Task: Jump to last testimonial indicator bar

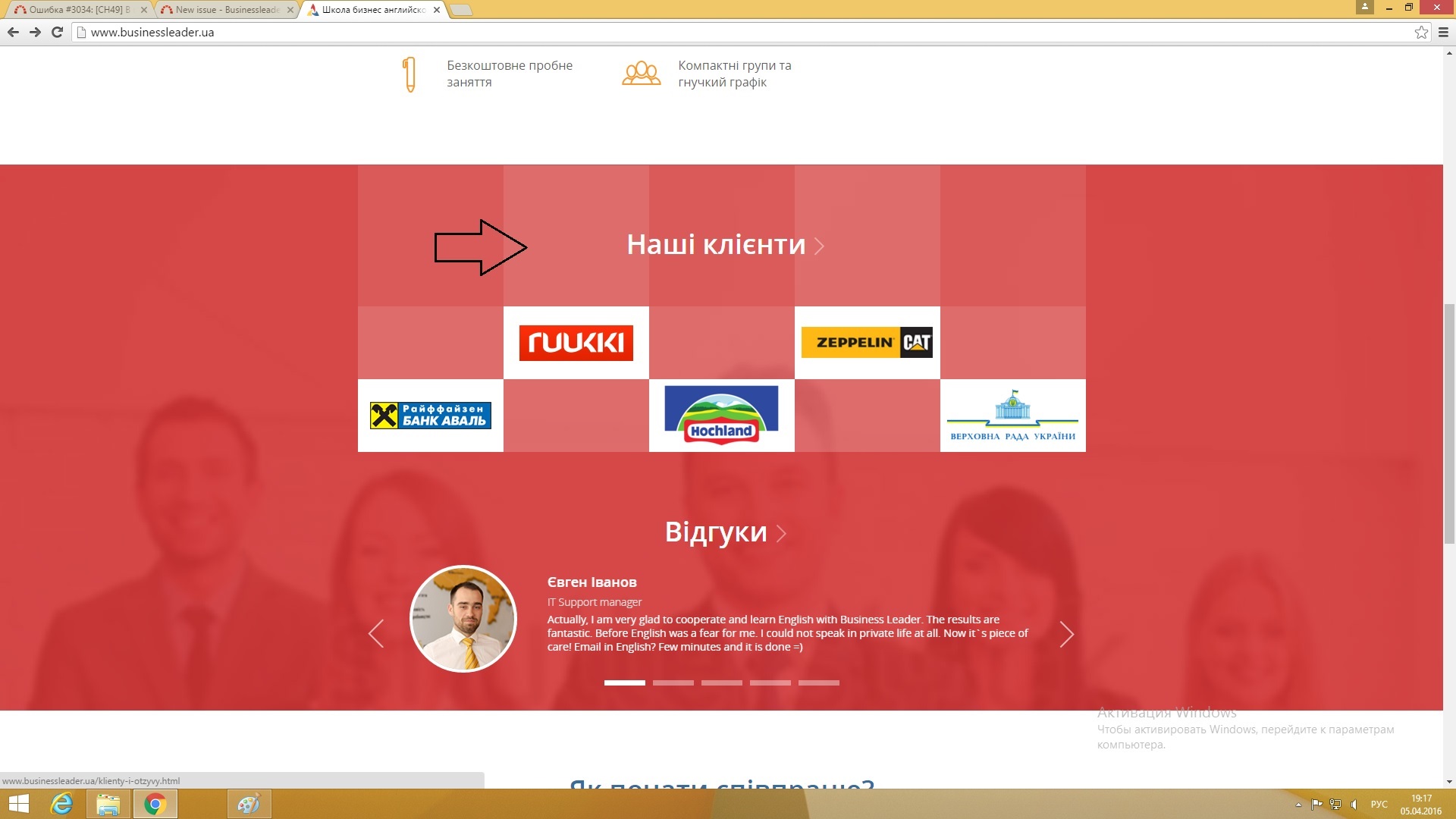Action: click(x=818, y=682)
